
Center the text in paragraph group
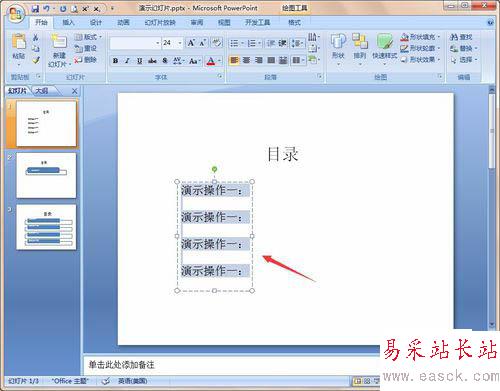coord(246,60)
